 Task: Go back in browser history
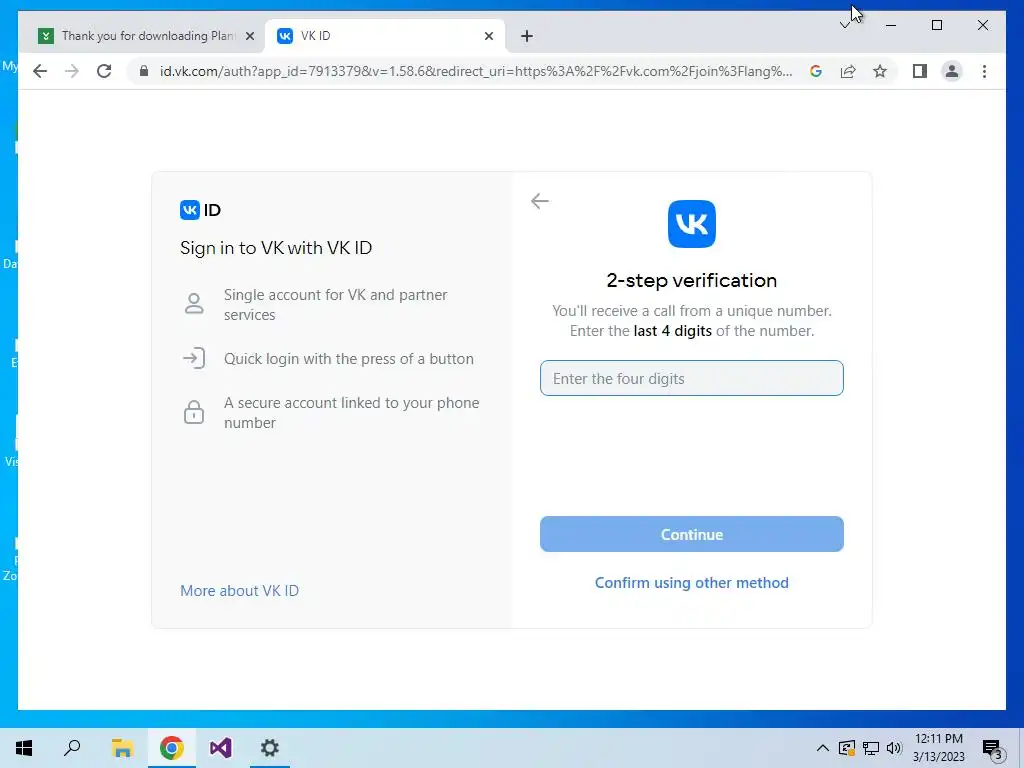[40, 71]
